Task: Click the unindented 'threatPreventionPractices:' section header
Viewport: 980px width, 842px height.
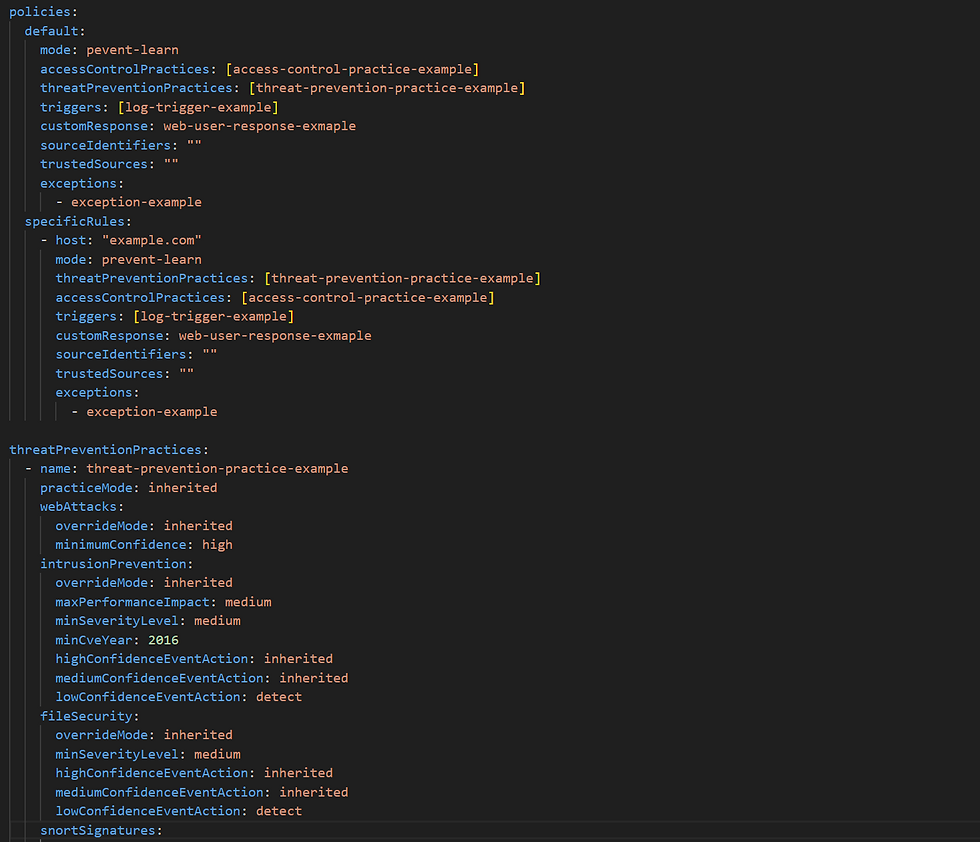Action: pyautogui.click(x=109, y=449)
